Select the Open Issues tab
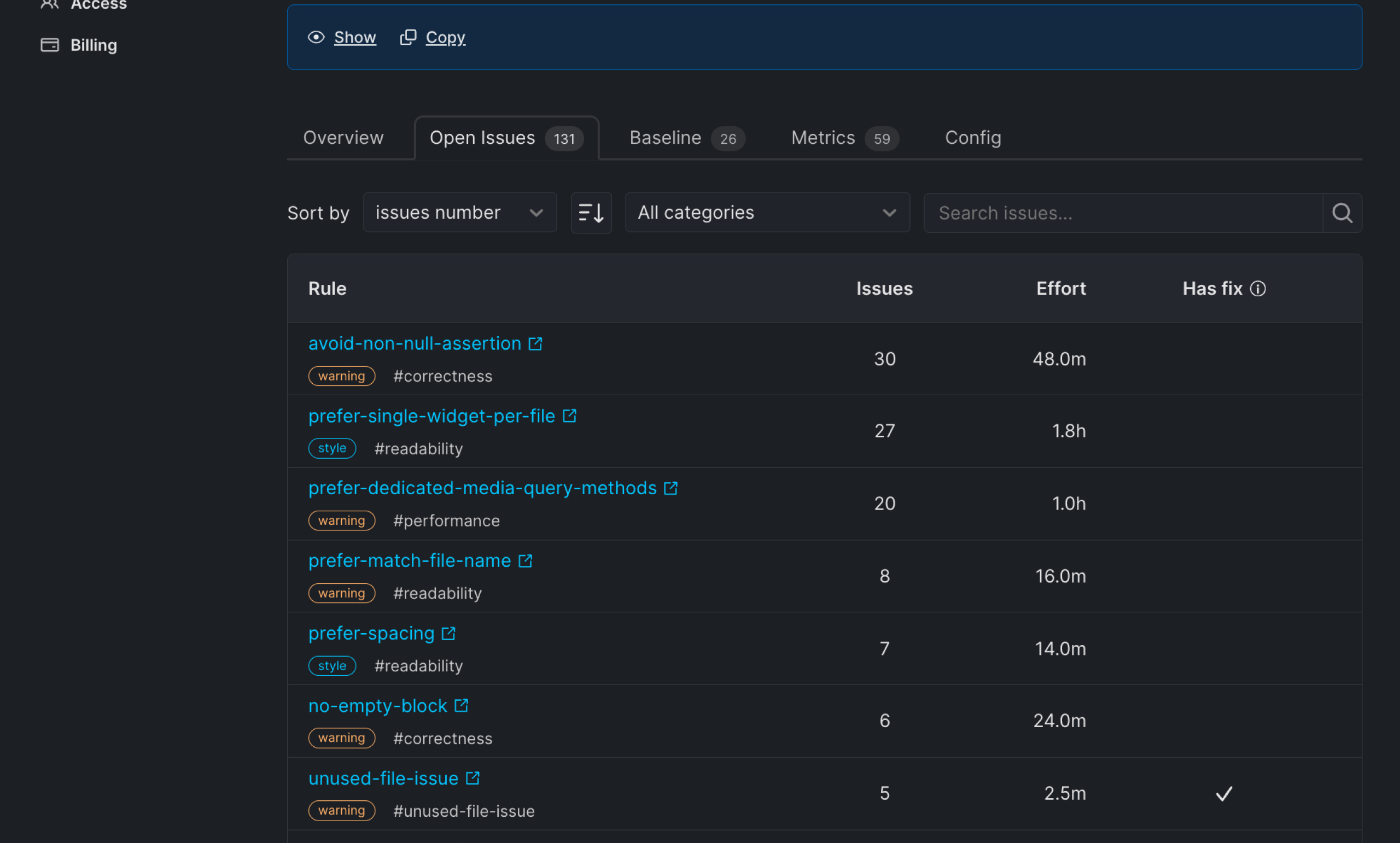Viewport: 1400px width, 843px height. click(506, 138)
